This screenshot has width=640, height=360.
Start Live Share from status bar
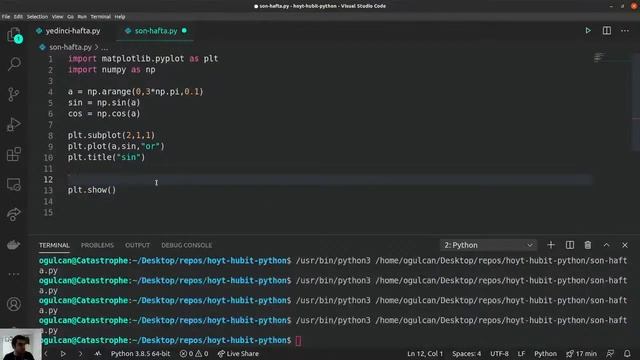238,353
